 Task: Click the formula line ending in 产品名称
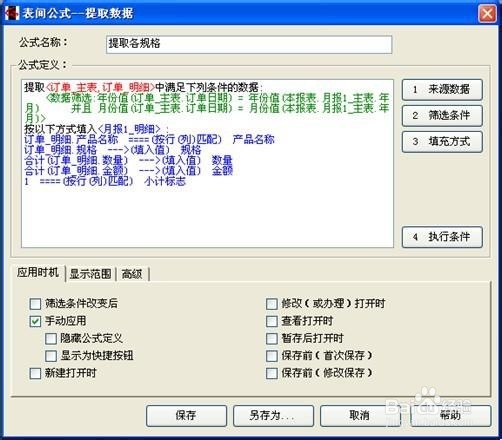[149, 139]
